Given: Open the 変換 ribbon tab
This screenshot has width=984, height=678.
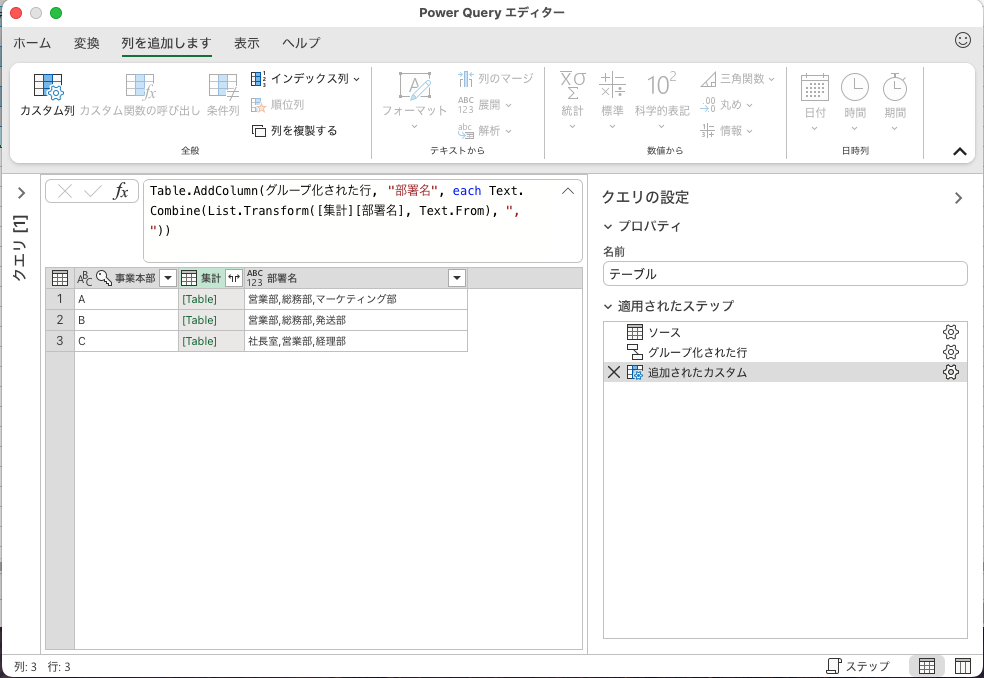Looking at the screenshot, I should [87, 43].
